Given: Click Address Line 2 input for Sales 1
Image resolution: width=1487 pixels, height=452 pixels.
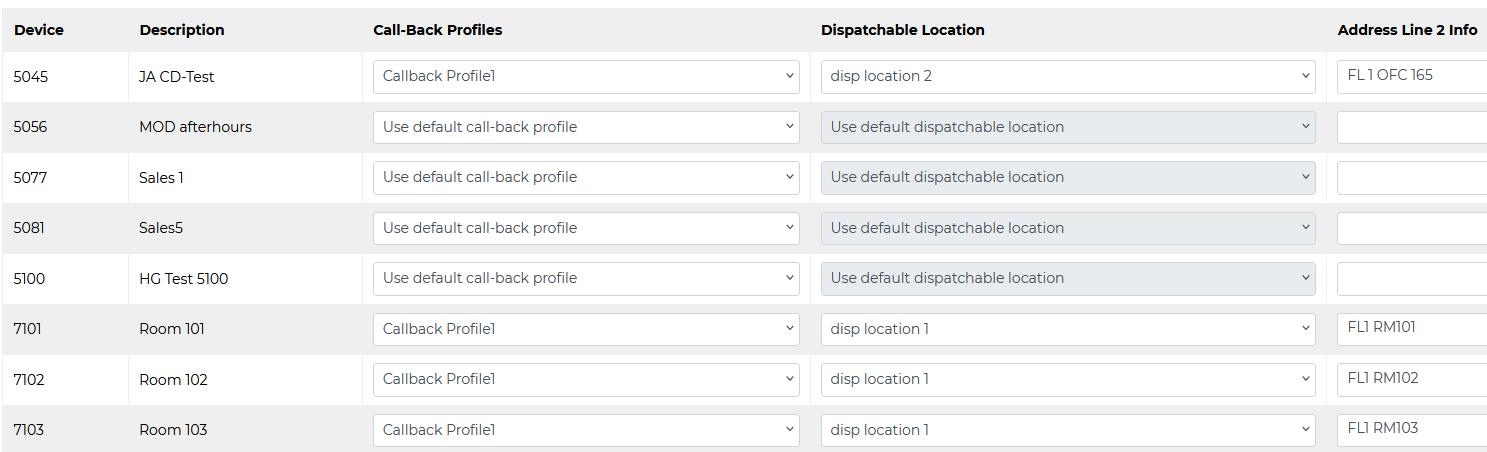Looking at the screenshot, I should (x=1411, y=177).
